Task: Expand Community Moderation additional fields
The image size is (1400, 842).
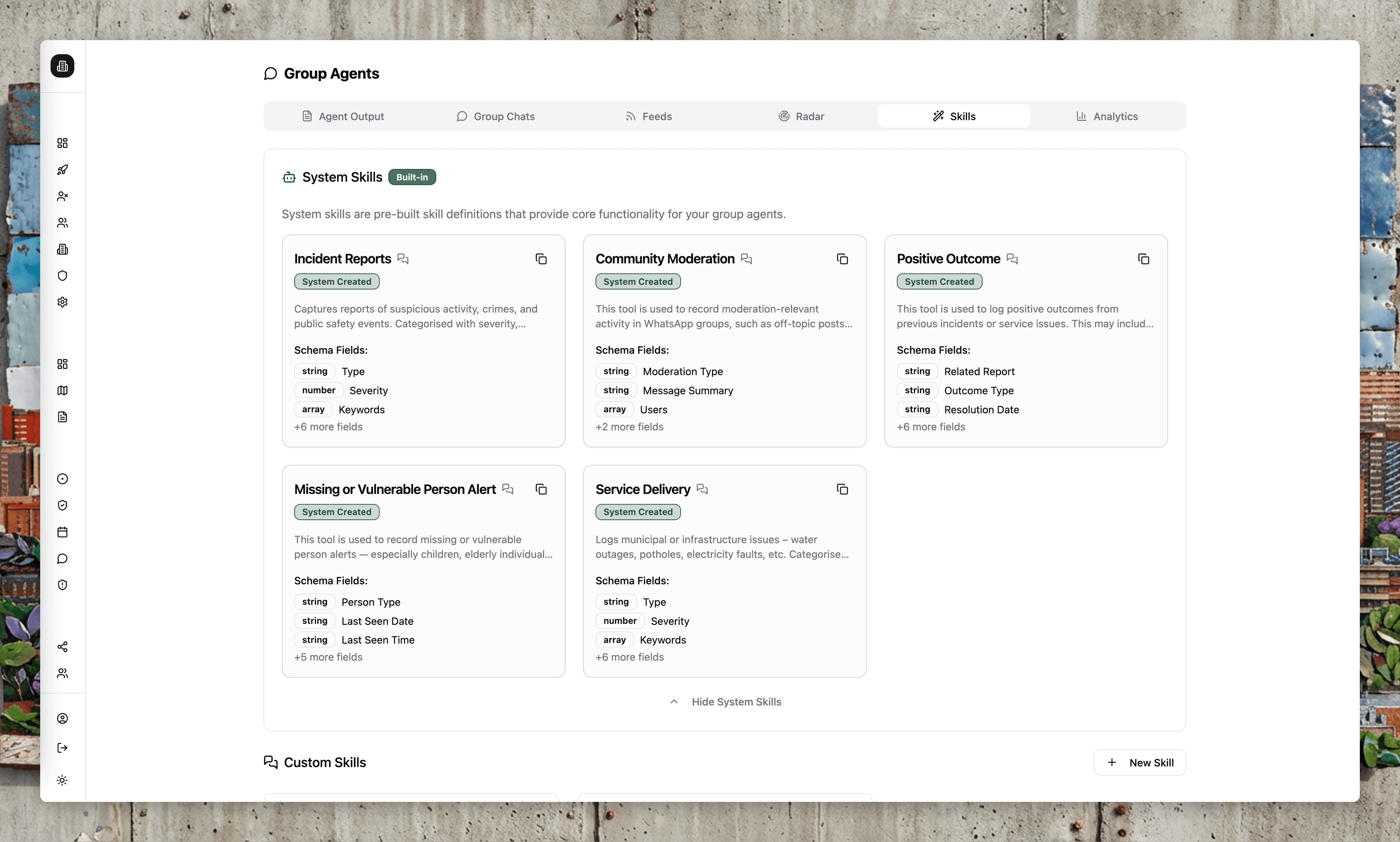Action: coord(629,427)
